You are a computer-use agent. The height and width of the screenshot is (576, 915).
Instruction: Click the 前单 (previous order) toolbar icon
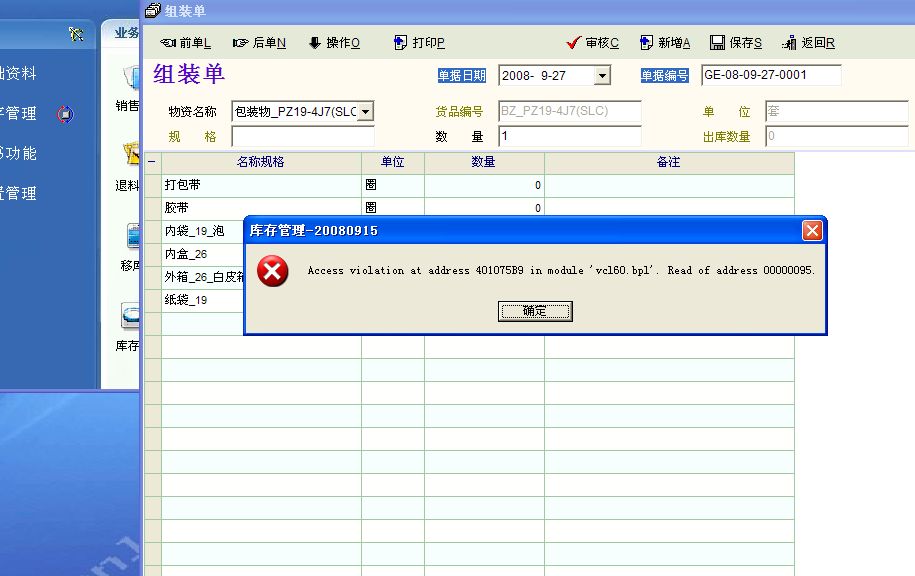(168, 43)
